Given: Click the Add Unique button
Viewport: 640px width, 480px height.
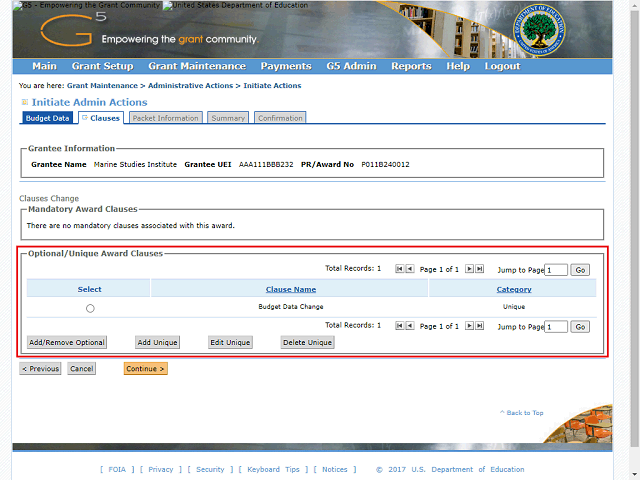Looking at the screenshot, I should [x=158, y=342].
